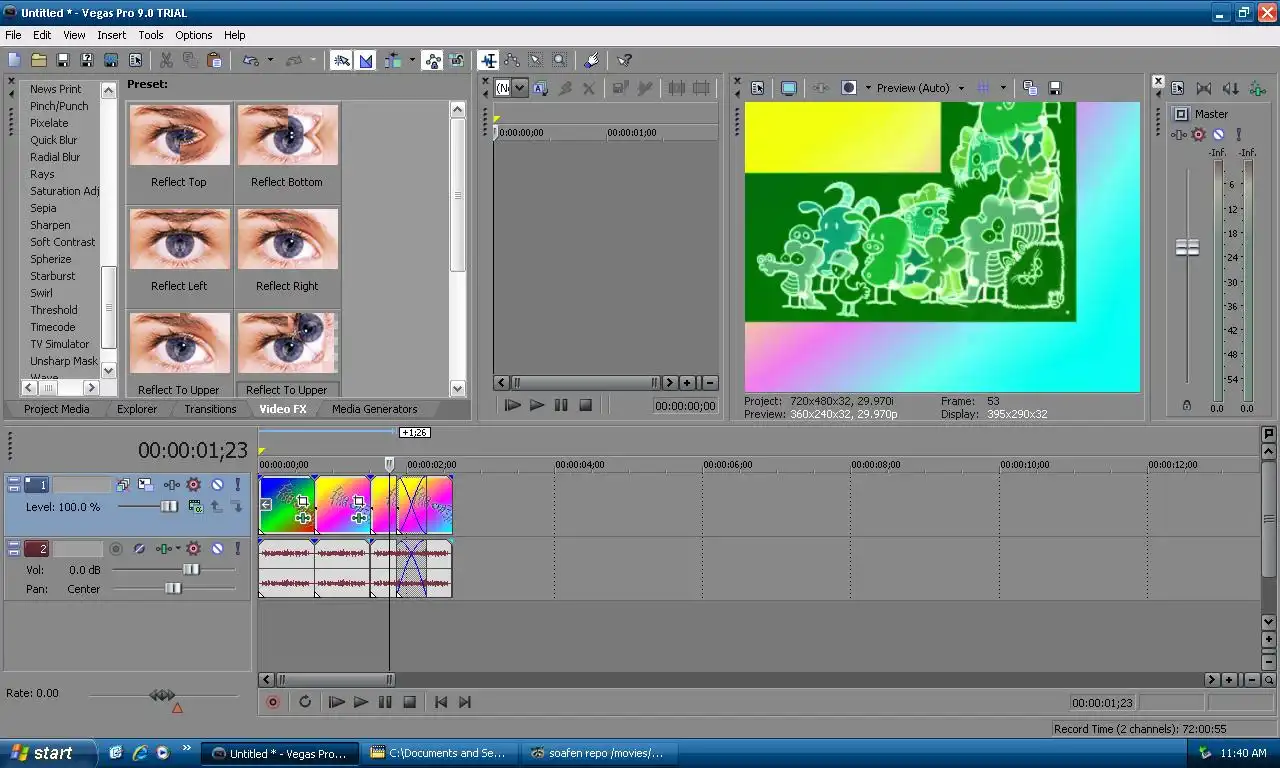Choose the Reflect Bottom preset thumbnail
1280x768 pixels.
287,136
